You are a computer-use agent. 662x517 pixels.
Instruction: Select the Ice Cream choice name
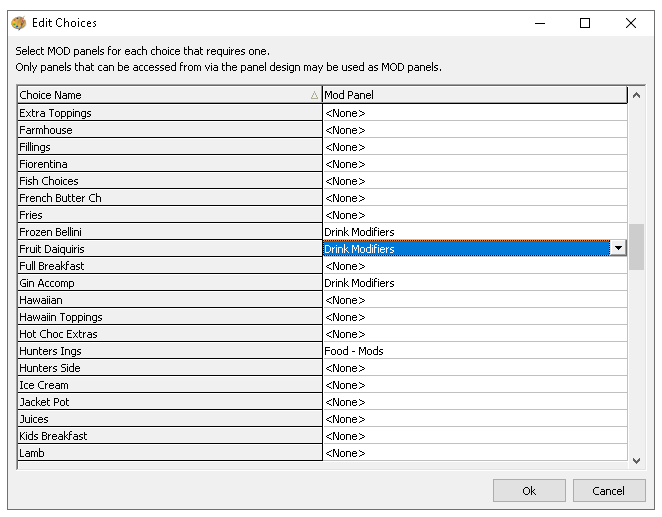coord(169,385)
